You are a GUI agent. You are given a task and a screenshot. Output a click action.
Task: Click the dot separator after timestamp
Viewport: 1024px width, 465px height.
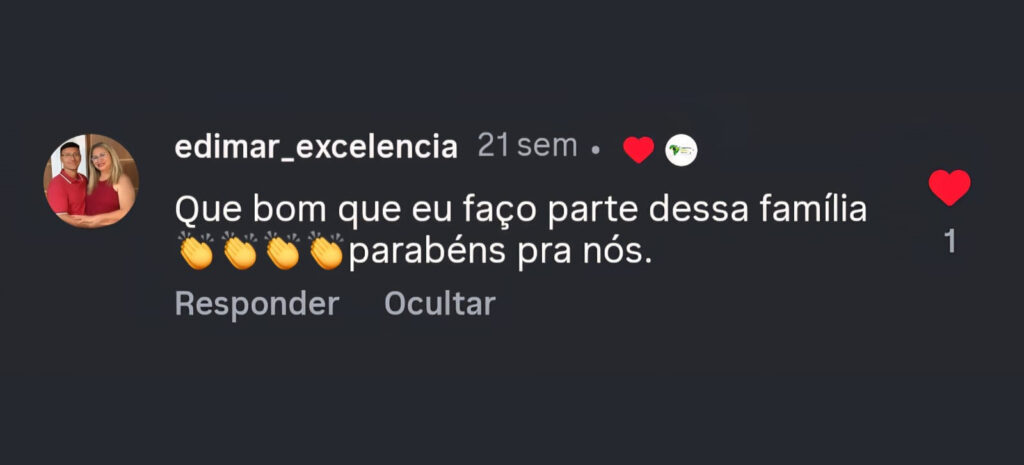coord(596,151)
